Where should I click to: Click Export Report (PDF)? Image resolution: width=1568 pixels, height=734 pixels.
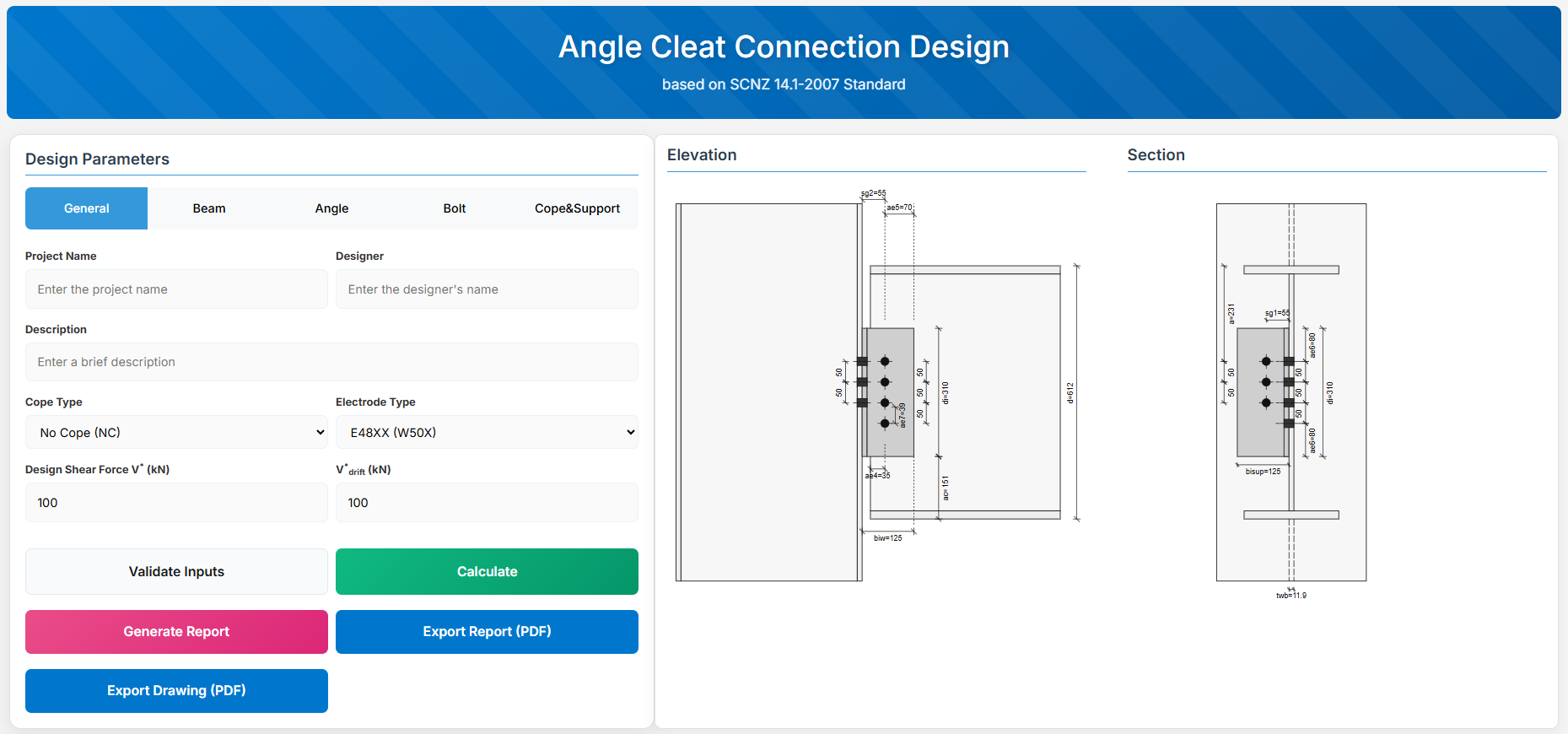point(487,632)
